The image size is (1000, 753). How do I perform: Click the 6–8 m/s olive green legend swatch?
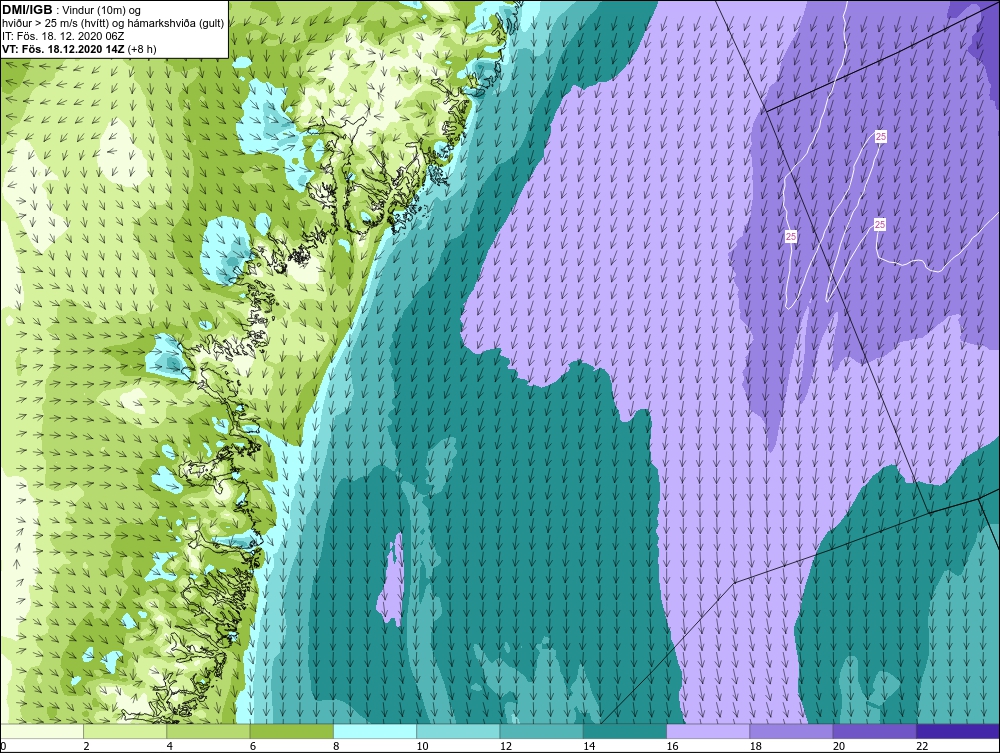[291, 731]
